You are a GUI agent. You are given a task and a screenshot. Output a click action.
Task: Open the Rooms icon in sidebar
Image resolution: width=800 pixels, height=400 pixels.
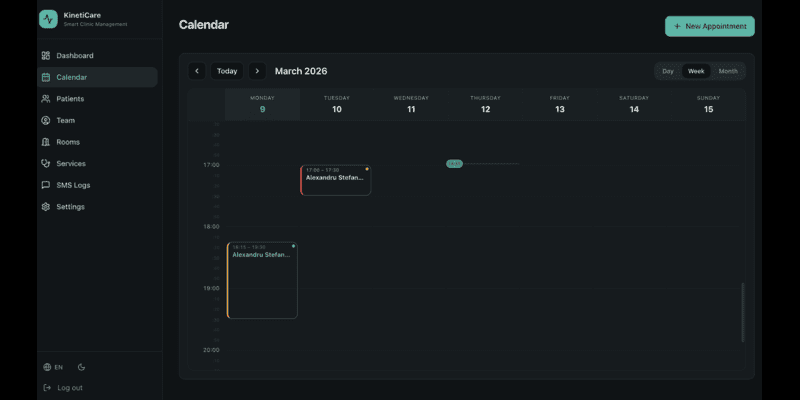point(46,142)
